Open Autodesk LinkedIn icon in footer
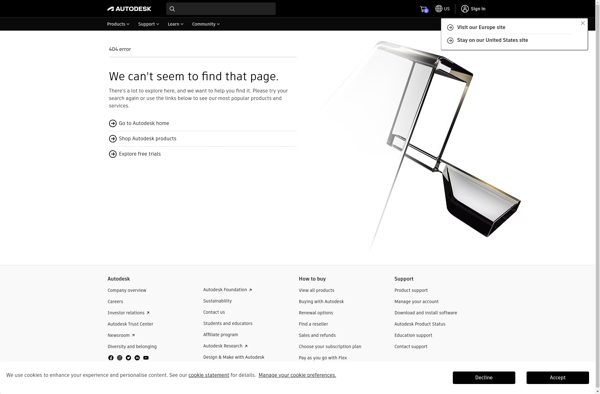 tap(137, 358)
